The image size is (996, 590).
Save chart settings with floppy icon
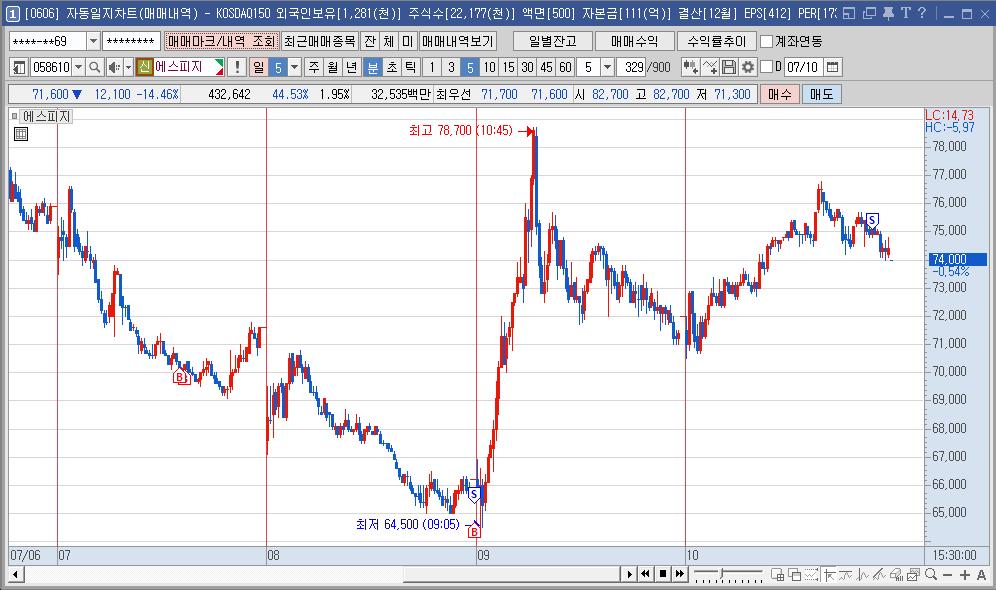[729, 67]
